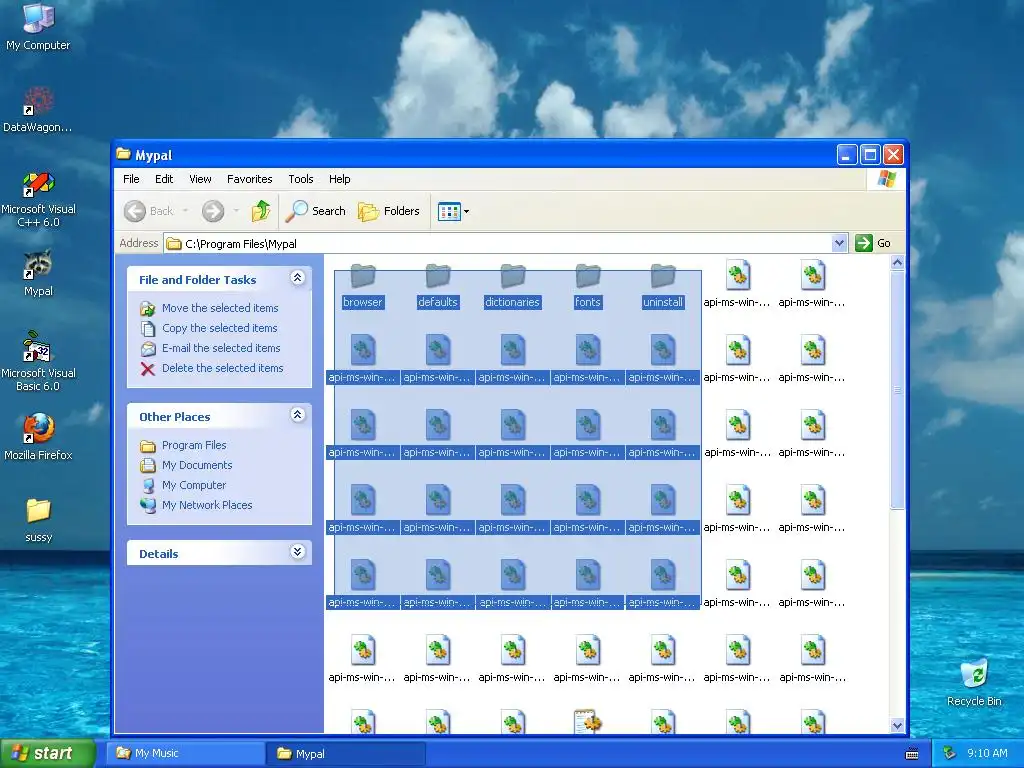
Task: Click the Go button
Action: click(x=873, y=243)
